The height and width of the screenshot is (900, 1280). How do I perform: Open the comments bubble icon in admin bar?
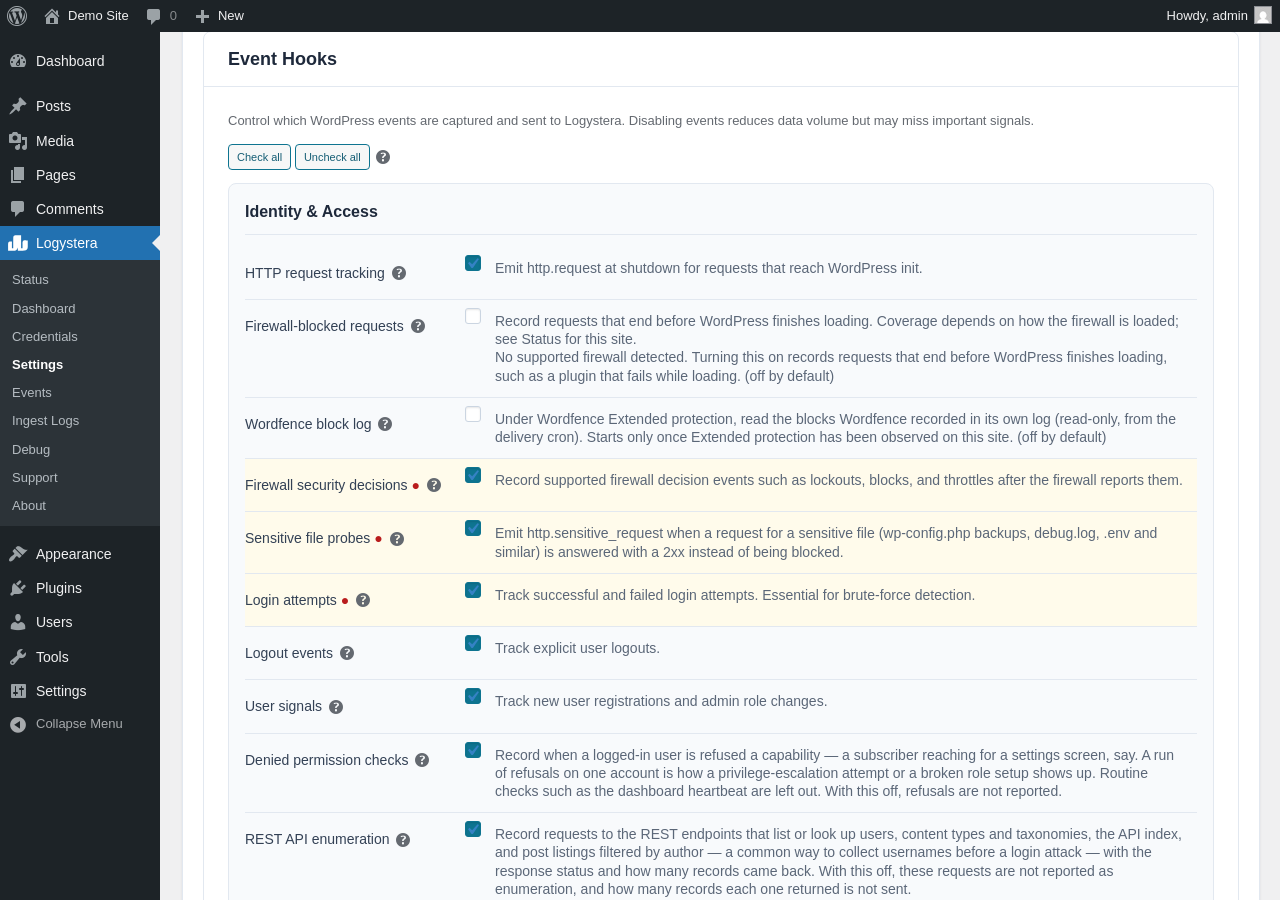[x=153, y=16]
